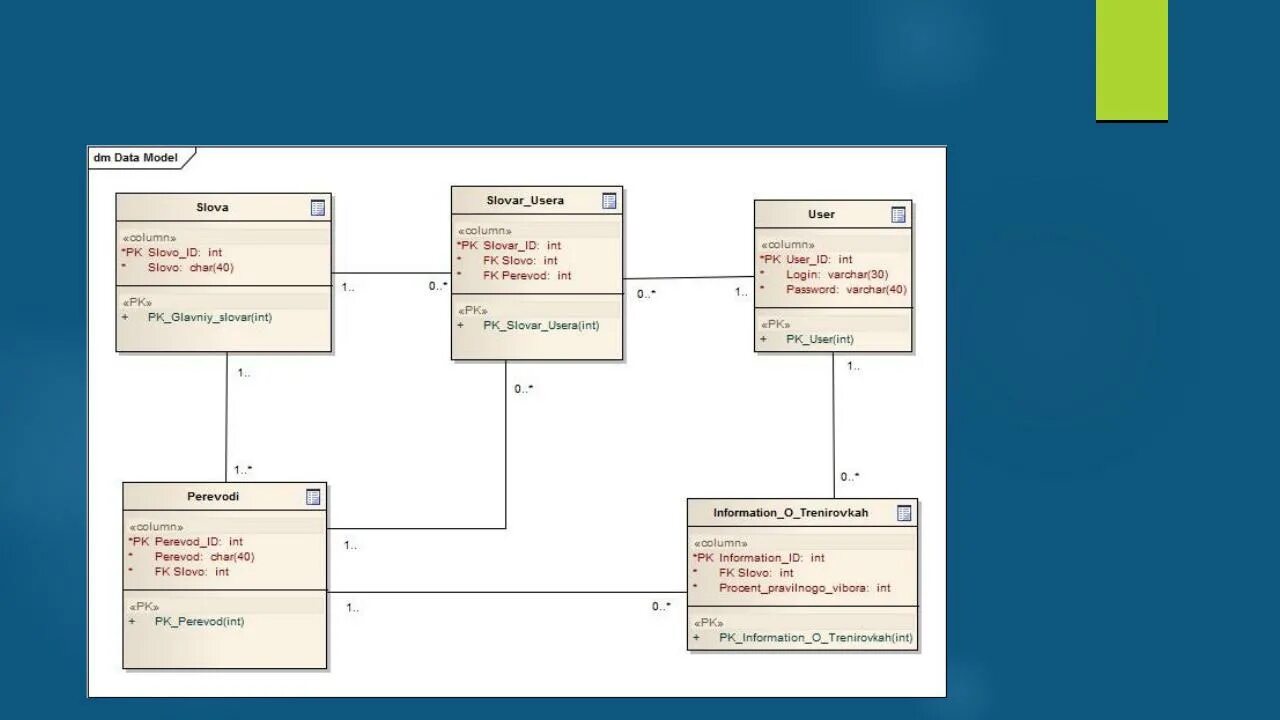Select the User table title
The height and width of the screenshot is (720, 1280).
point(821,215)
